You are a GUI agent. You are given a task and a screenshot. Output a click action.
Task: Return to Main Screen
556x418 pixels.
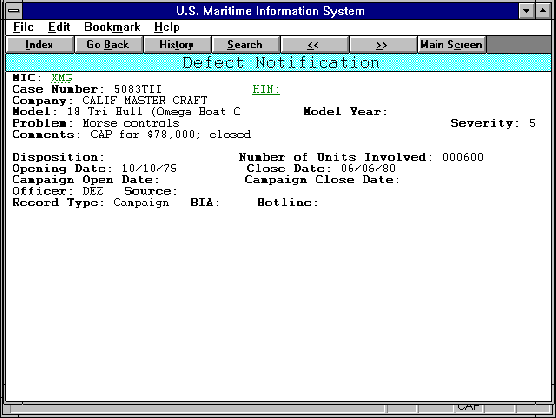coord(451,45)
